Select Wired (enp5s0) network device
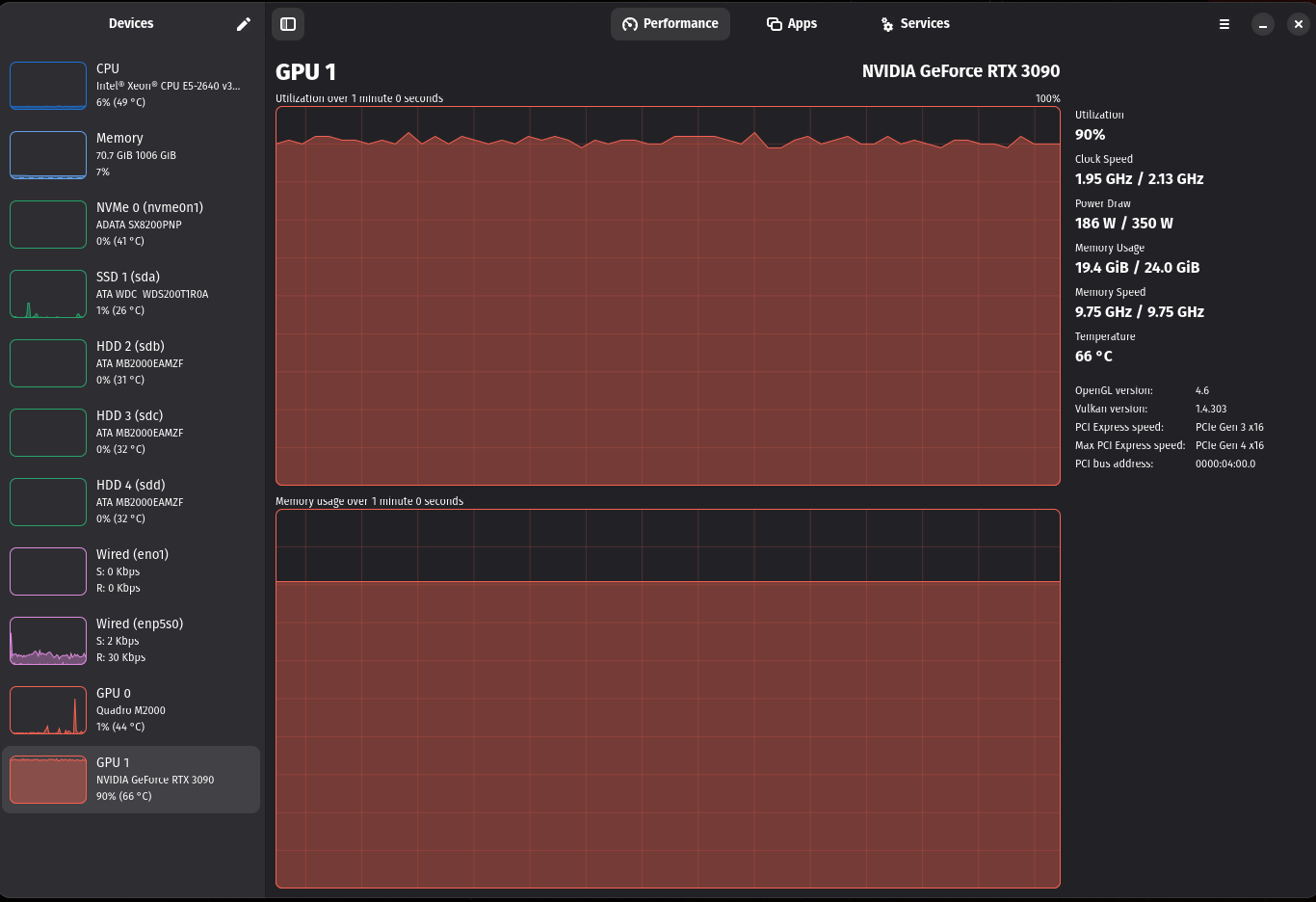The height and width of the screenshot is (902, 1316). coord(131,641)
